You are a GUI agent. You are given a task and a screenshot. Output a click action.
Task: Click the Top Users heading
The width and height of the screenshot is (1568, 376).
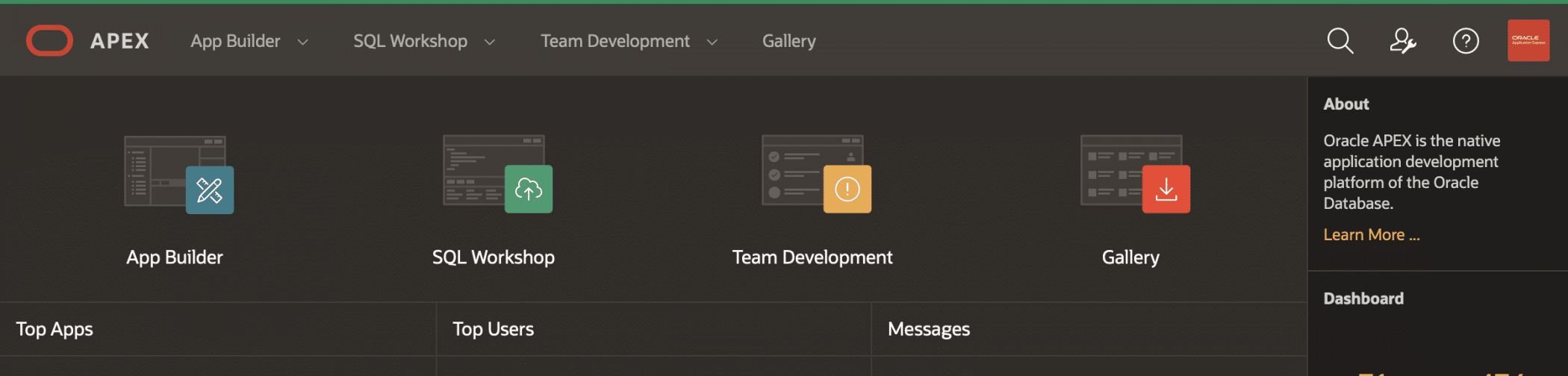494,329
